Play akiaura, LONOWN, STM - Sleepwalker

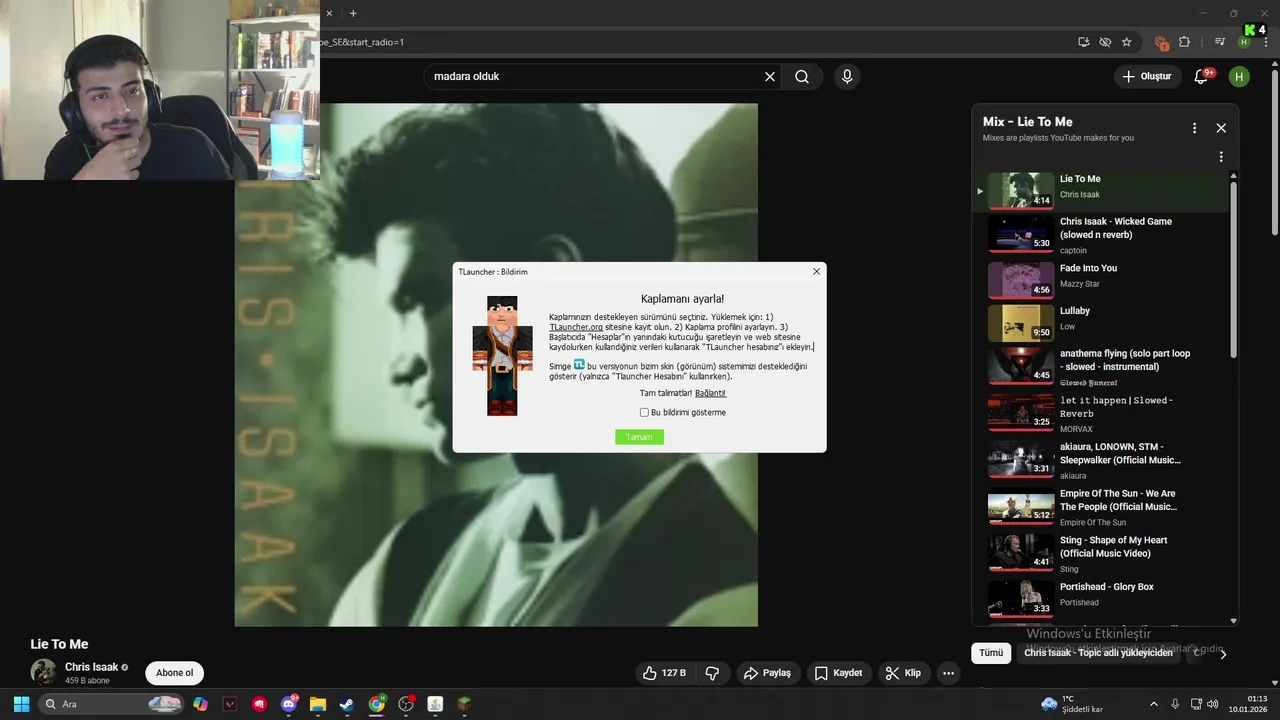click(x=1099, y=460)
